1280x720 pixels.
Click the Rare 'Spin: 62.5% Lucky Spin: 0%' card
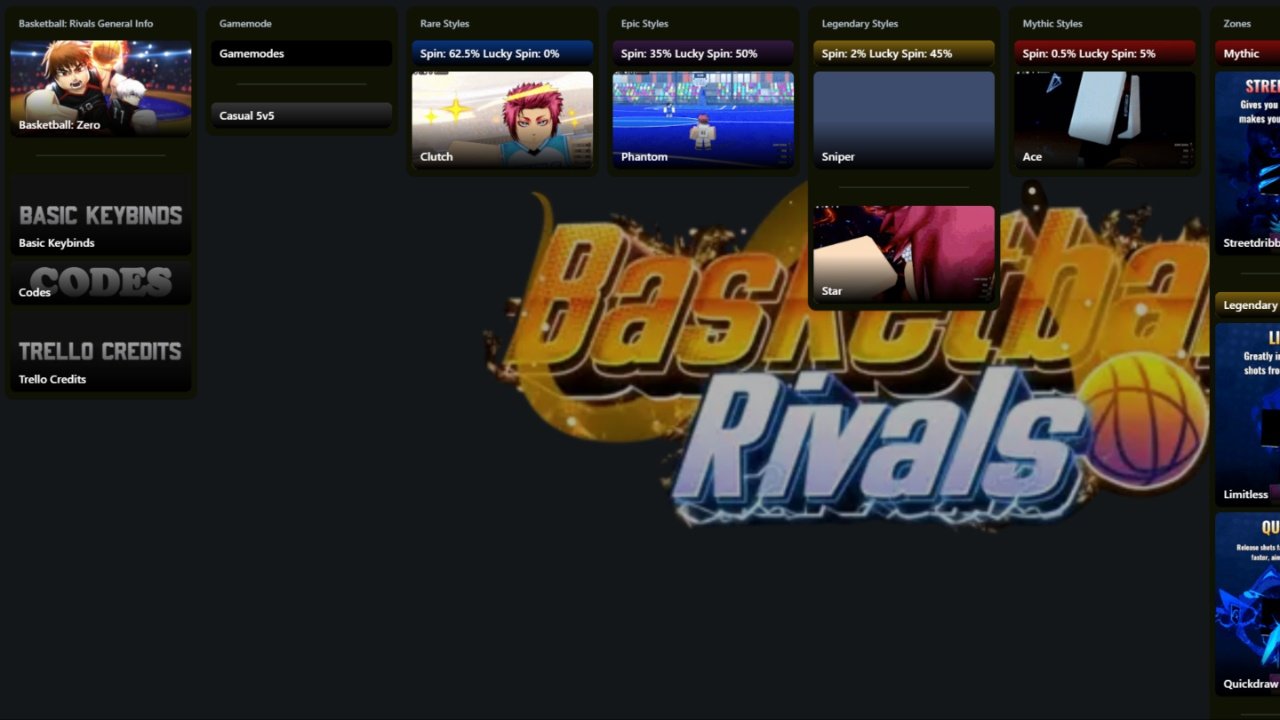(502, 53)
